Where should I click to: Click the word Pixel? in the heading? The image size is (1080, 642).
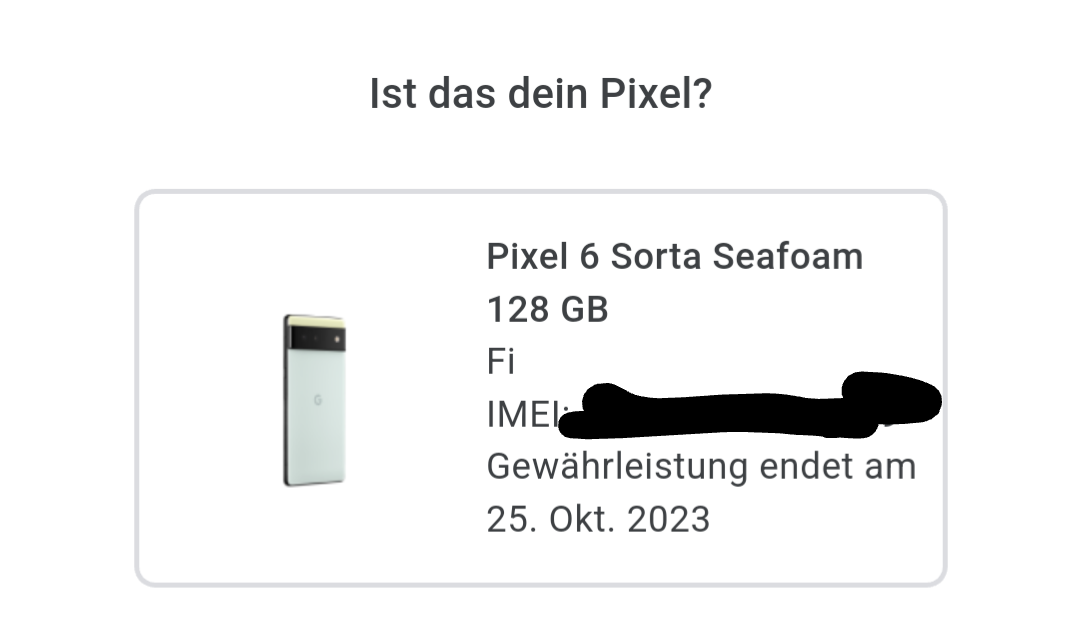655,94
